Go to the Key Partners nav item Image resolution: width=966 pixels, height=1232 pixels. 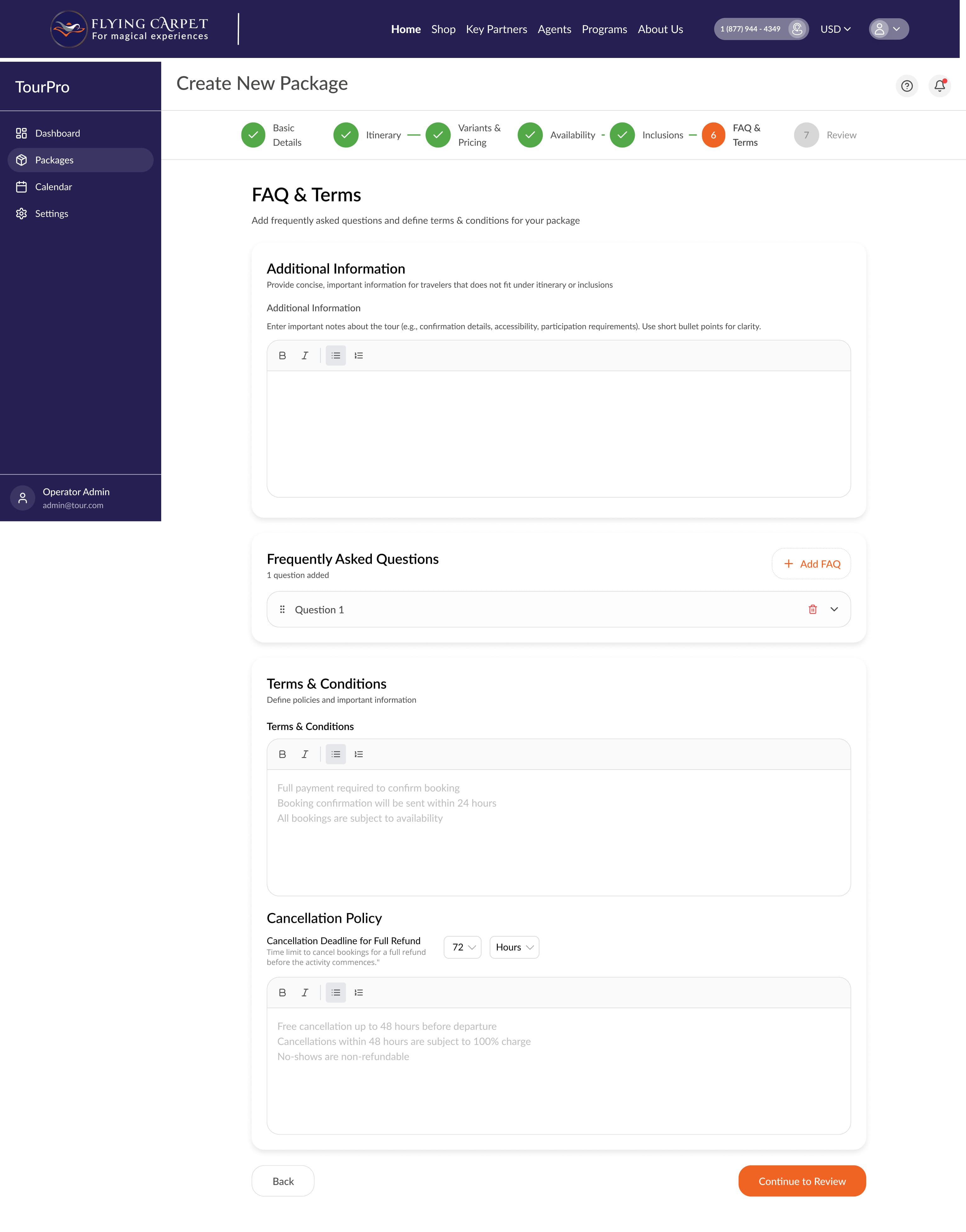496,29
